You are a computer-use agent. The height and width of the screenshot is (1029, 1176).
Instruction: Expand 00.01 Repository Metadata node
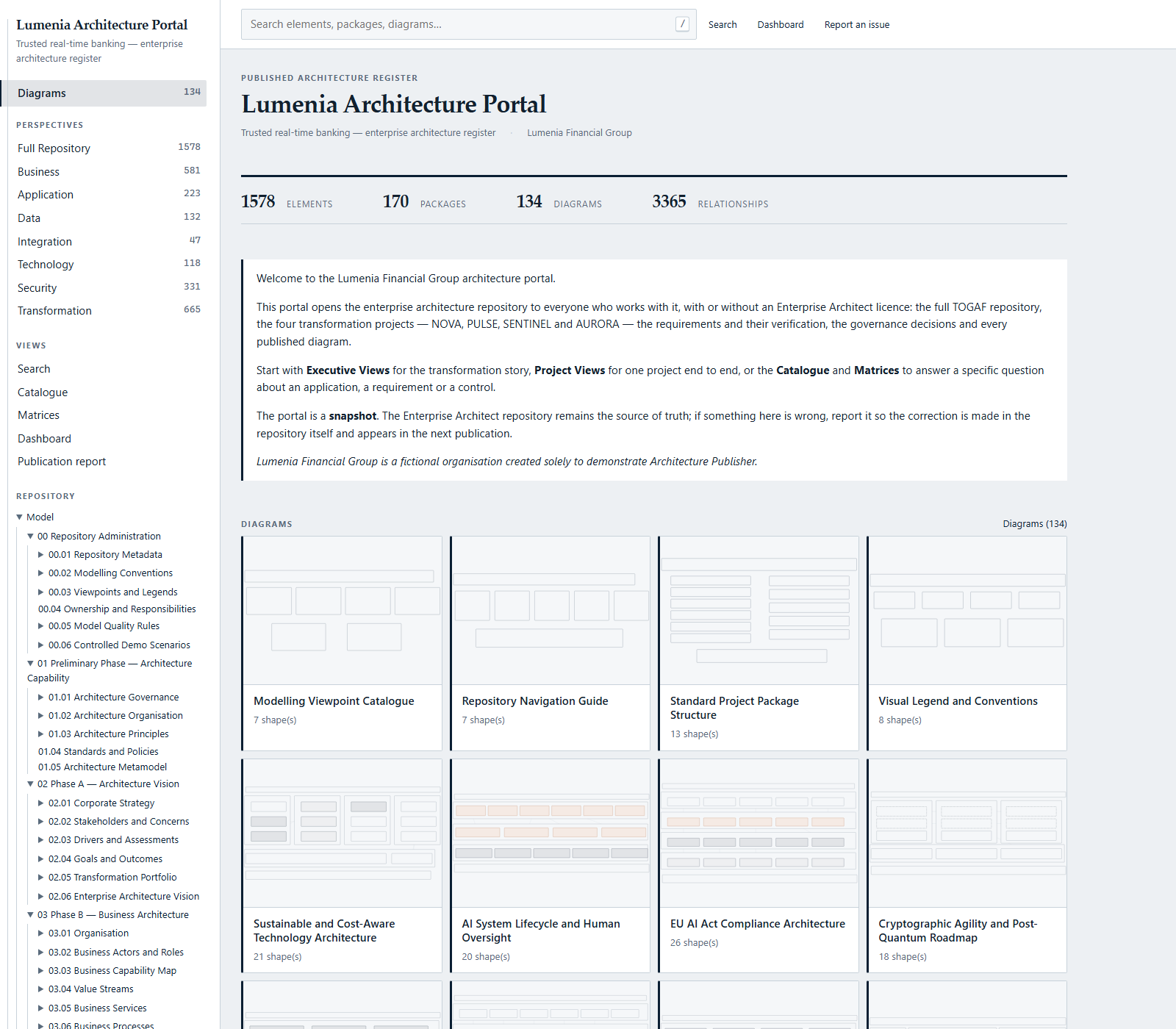[x=41, y=554]
